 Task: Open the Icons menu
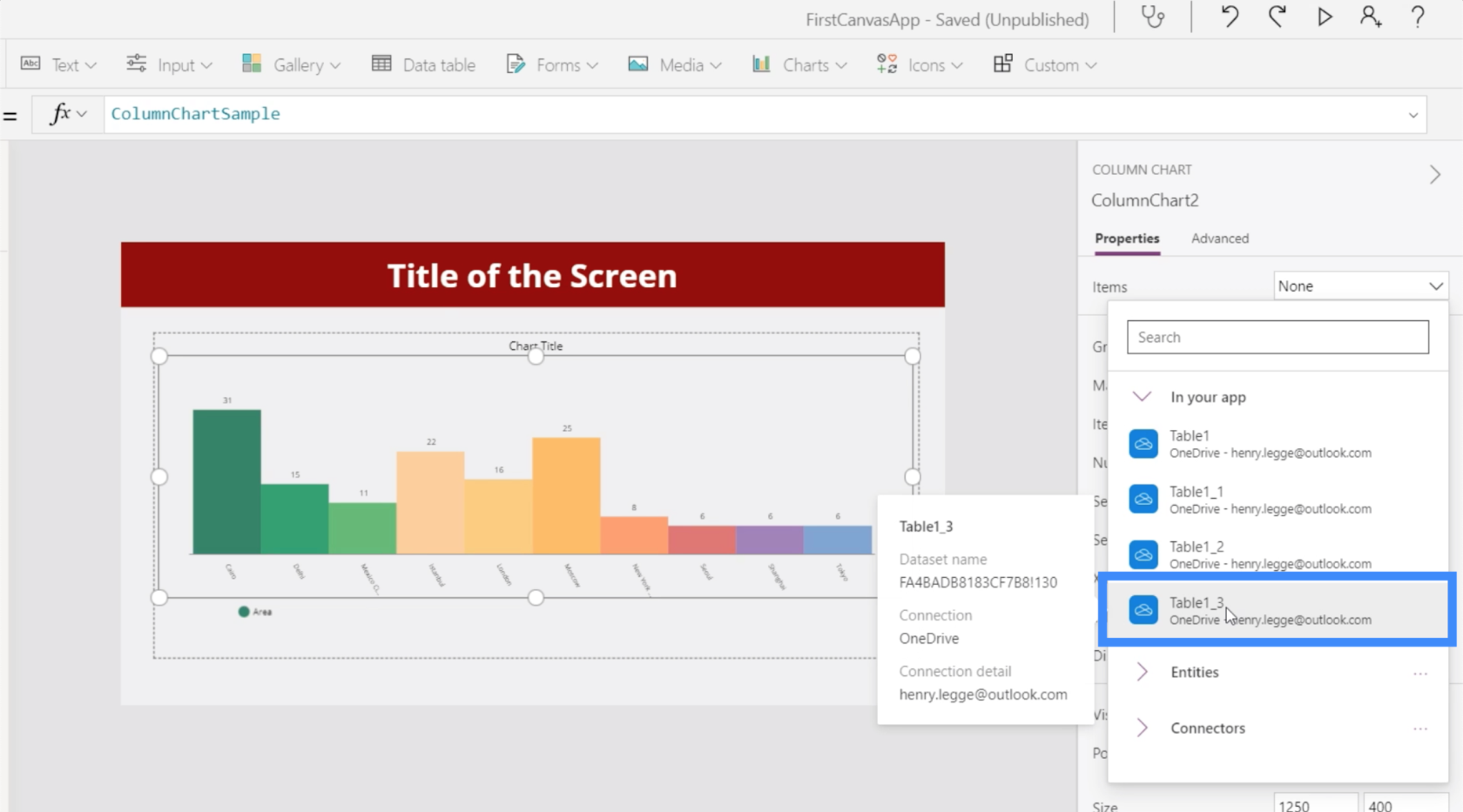(920, 64)
